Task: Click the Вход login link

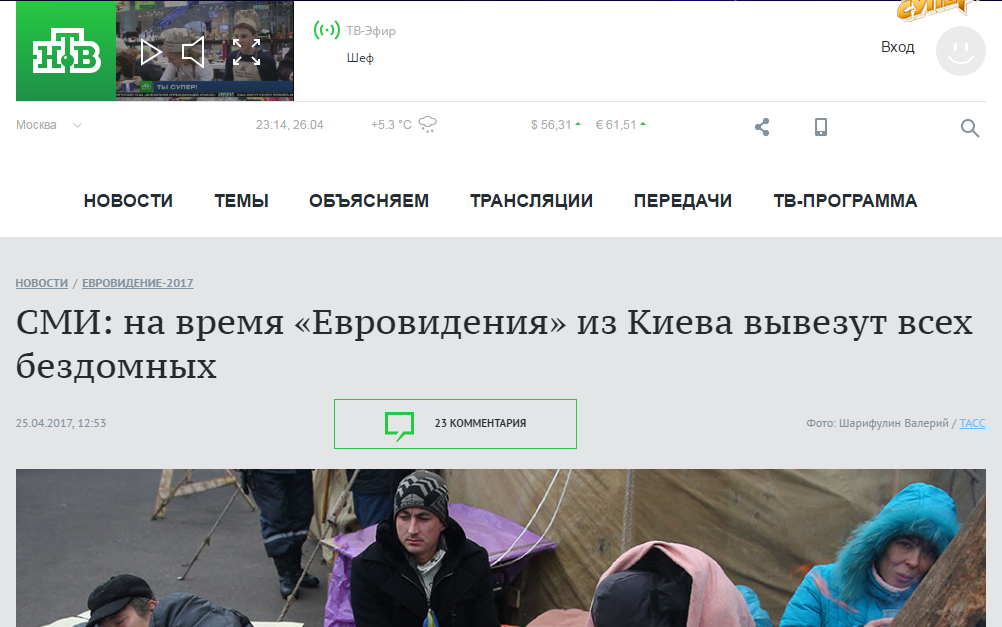Action: point(897,47)
